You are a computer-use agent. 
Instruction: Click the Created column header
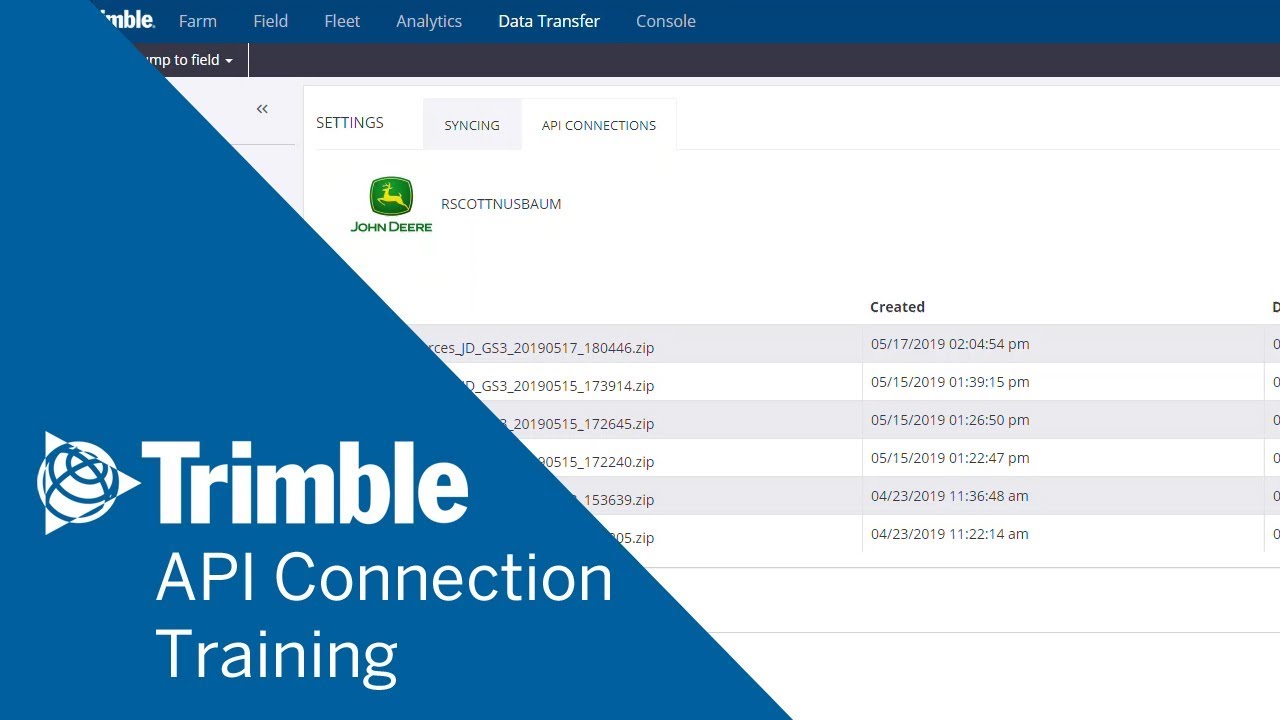click(x=897, y=307)
